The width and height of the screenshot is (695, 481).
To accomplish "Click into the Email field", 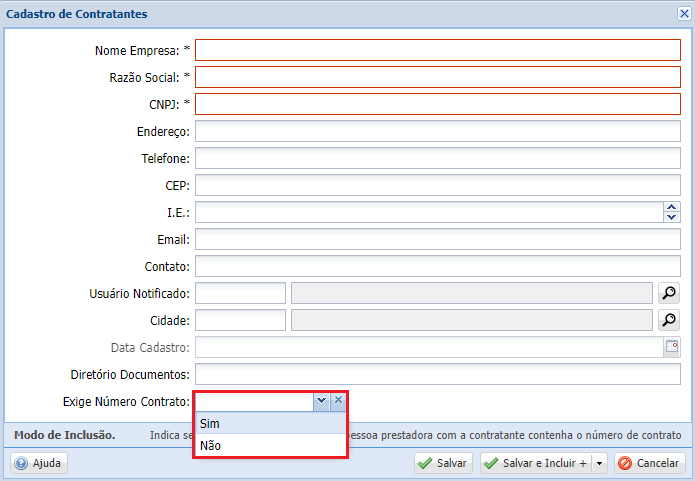I will click(438, 239).
